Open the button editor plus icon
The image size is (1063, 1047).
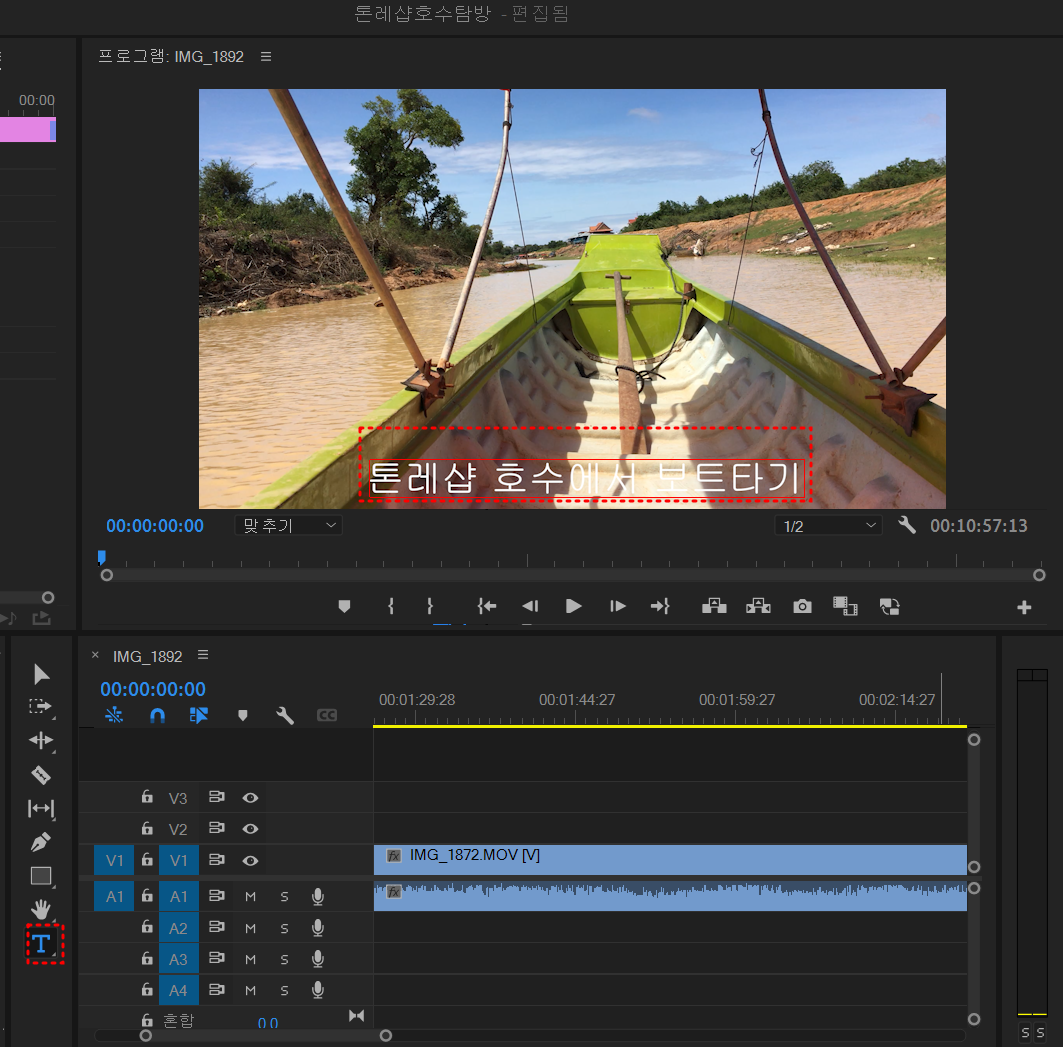pyautogui.click(x=1024, y=608)
